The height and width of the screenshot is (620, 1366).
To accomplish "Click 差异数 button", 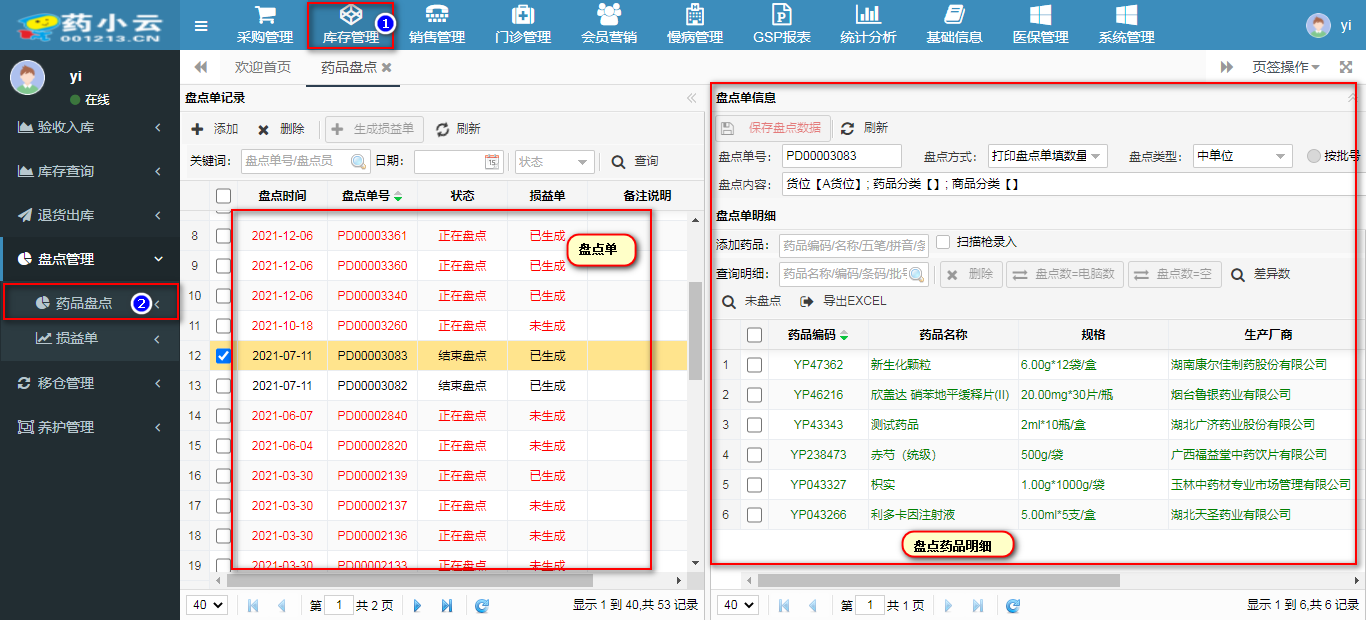I will point(1260,274).
